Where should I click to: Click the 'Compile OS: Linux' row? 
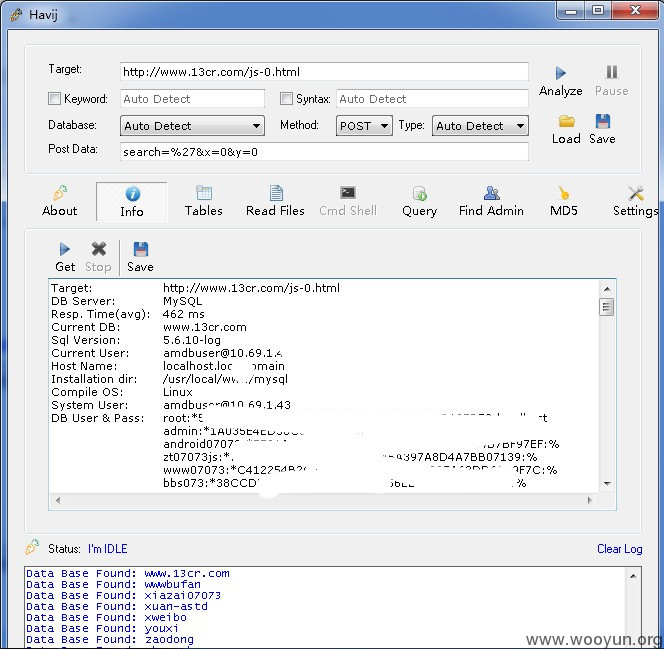click(x=122, y=392)
